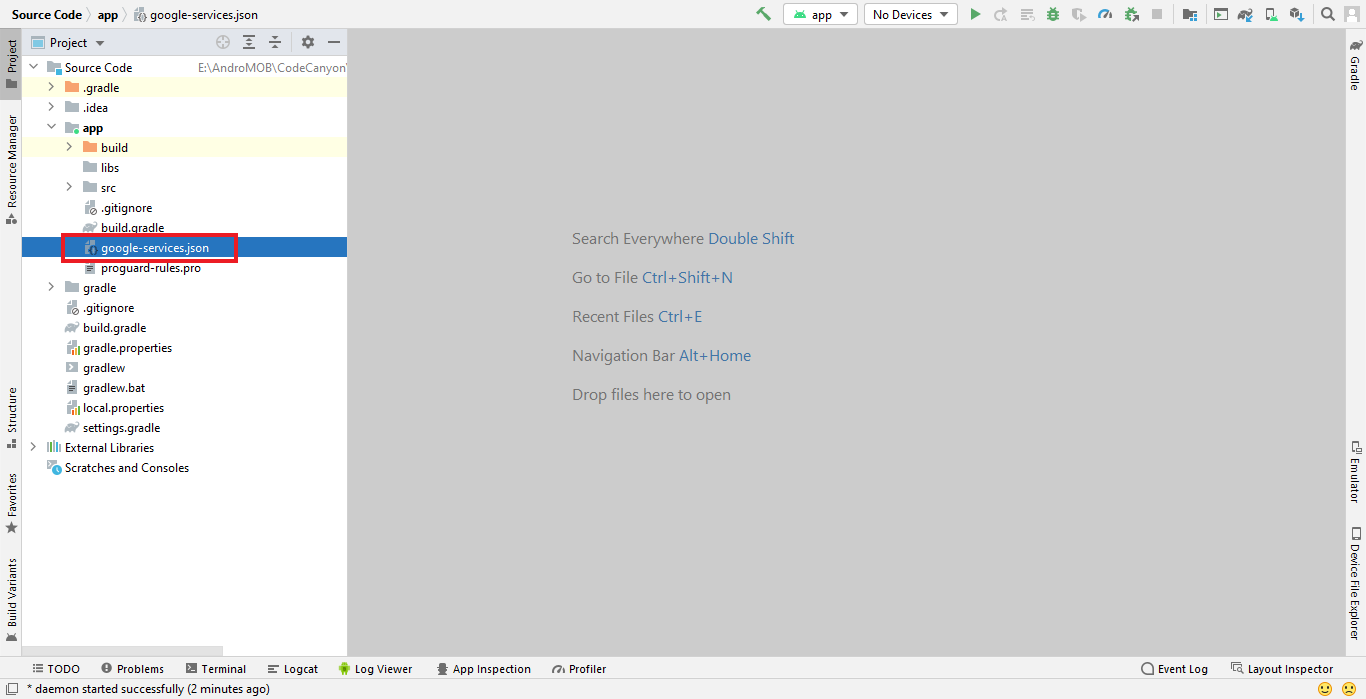Viewport: 1366px width, 699px height.
Task: Click the Search Everywhere magnifier icon
Action: point(1328,14)
